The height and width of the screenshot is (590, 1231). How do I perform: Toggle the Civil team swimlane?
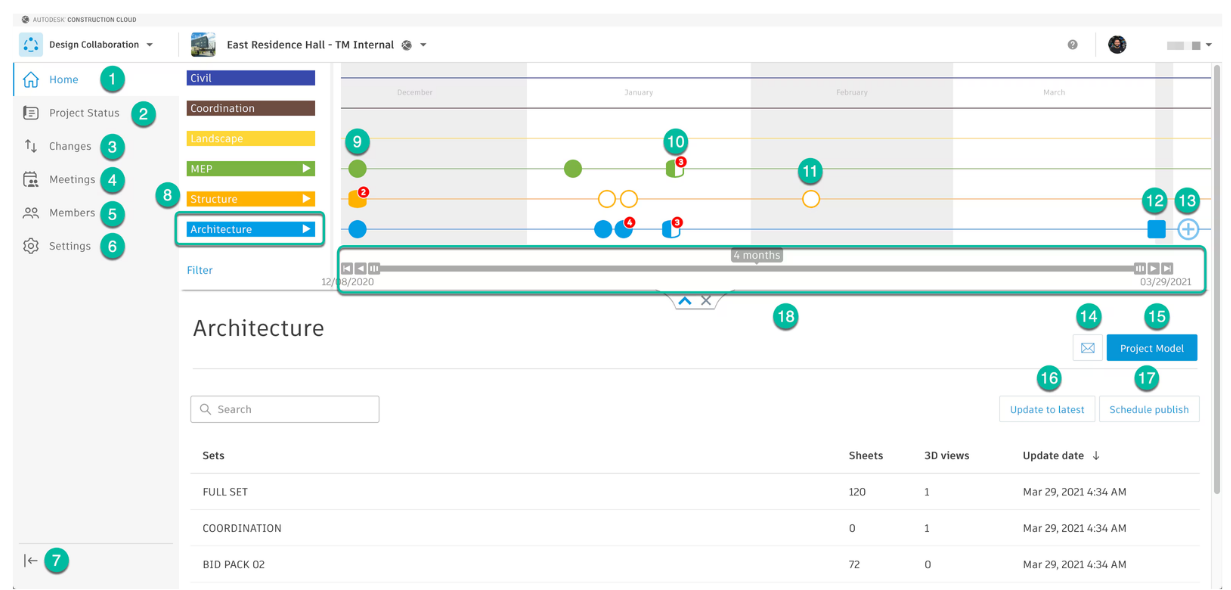pos(250,77)
